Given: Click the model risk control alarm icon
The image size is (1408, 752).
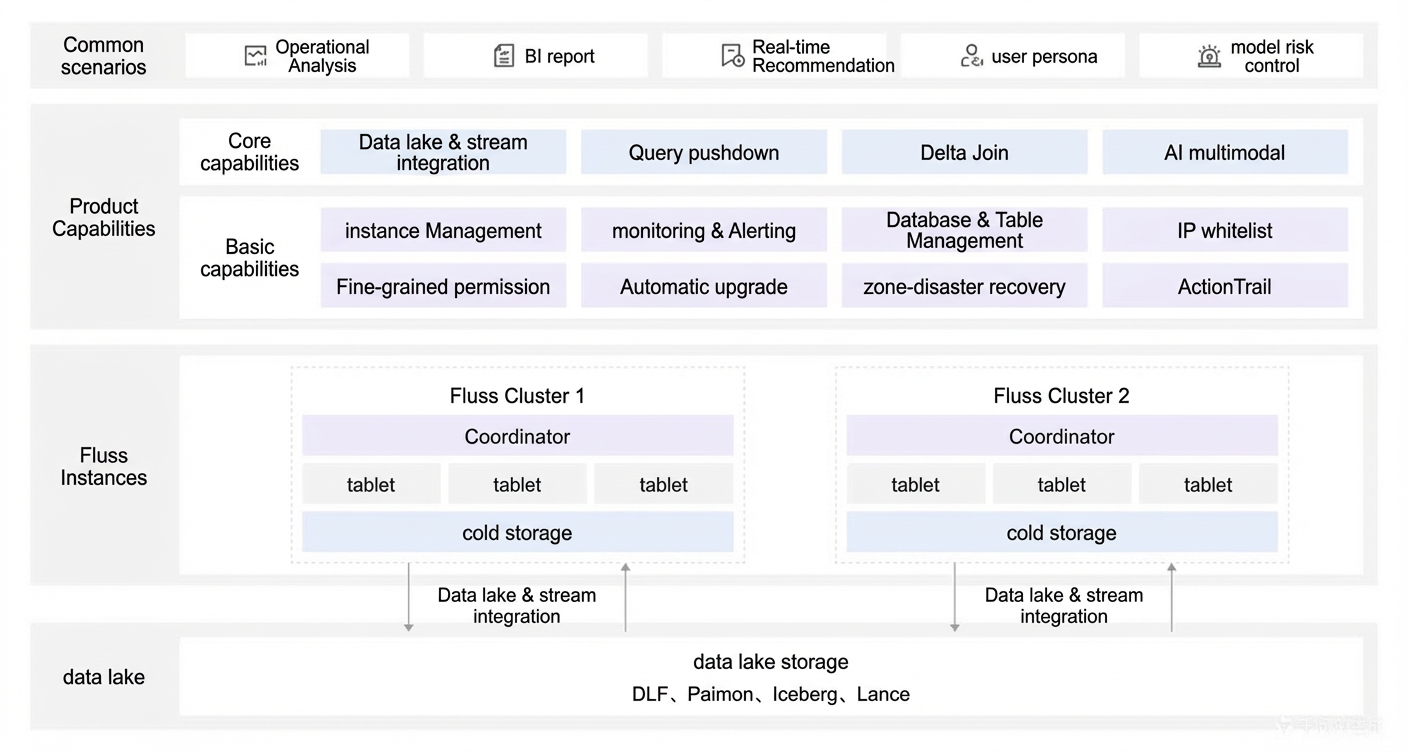Looking at the screenshot, I should tap(1210, 56).
